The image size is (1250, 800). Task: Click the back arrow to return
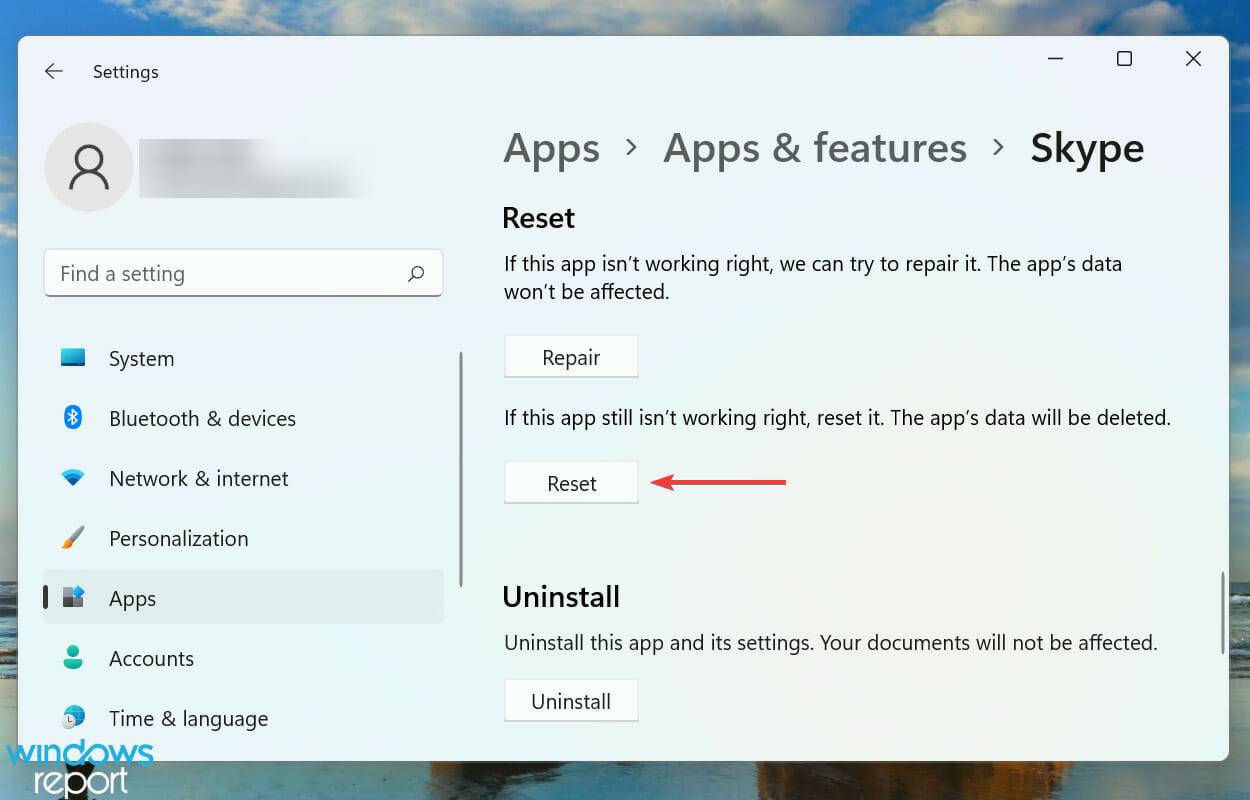click(53, 71)
